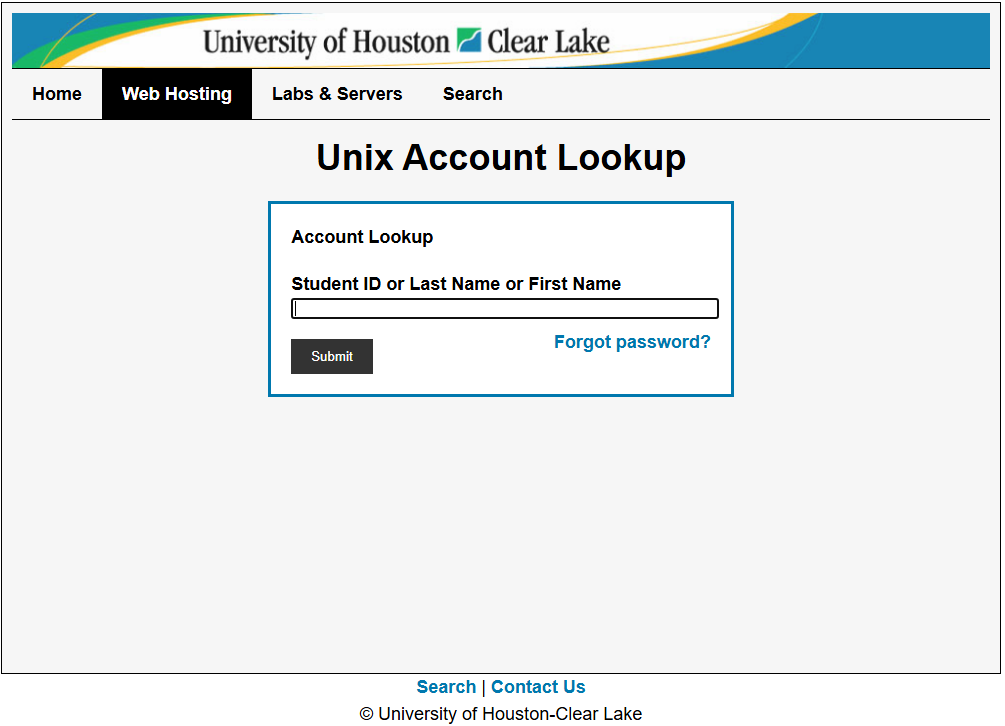Open the Labs & Servers tab
The height and width of the screenshot is (726, 1005).
click(337, 93)
